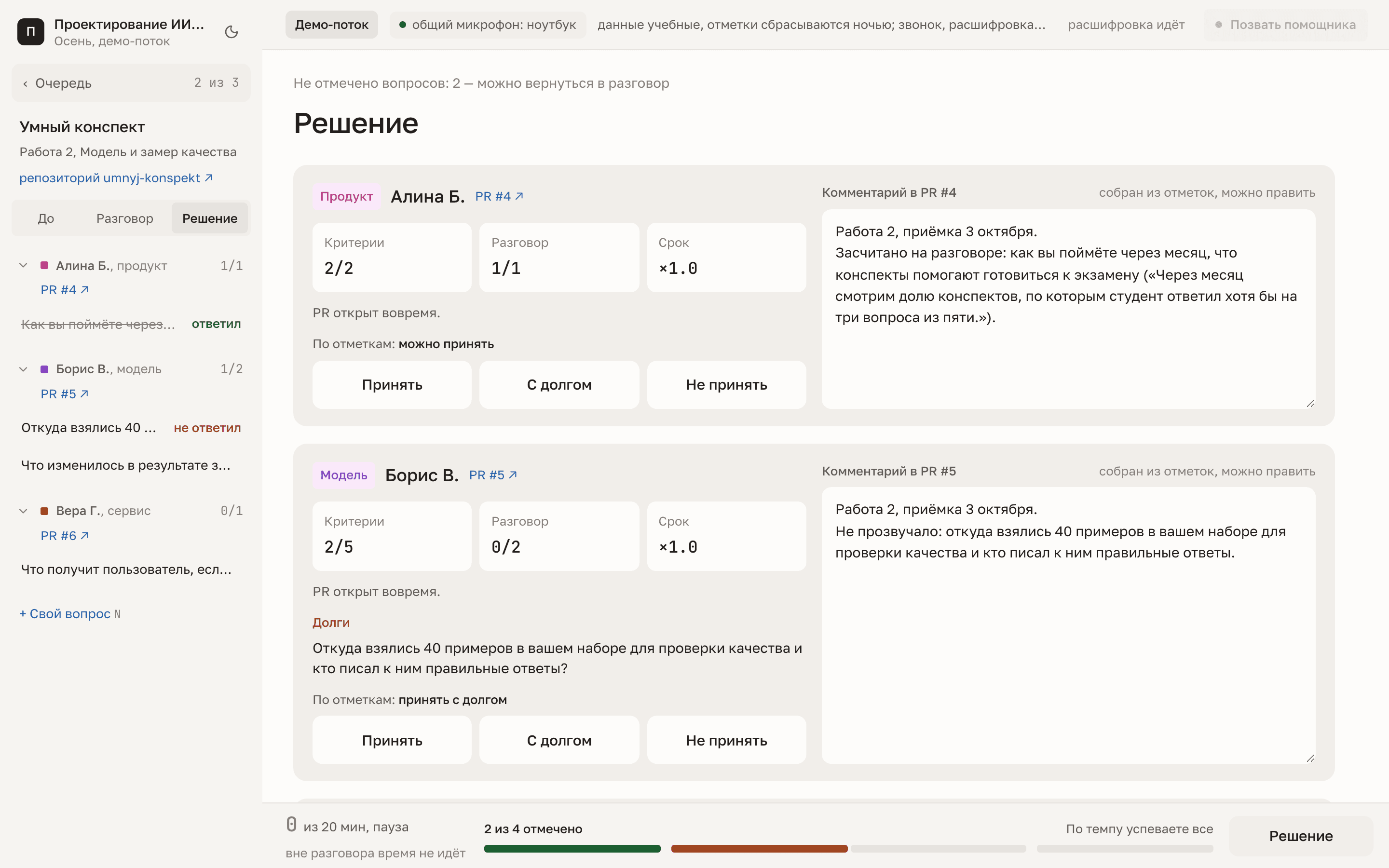
Task: Click the brown square next to Вера Г.
Action: tap(44, 510)
